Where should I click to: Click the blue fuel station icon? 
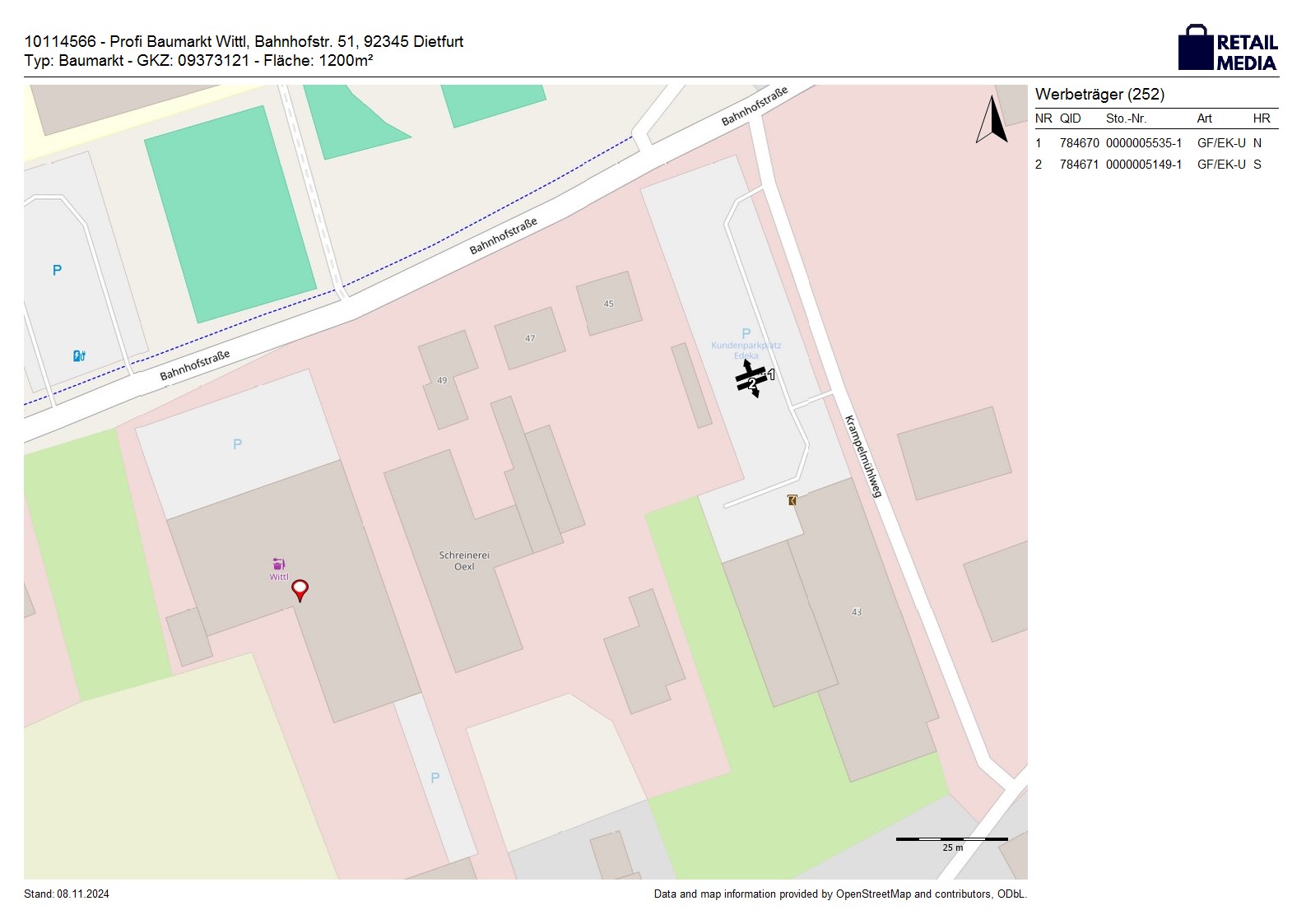click(x=79, y=355)
